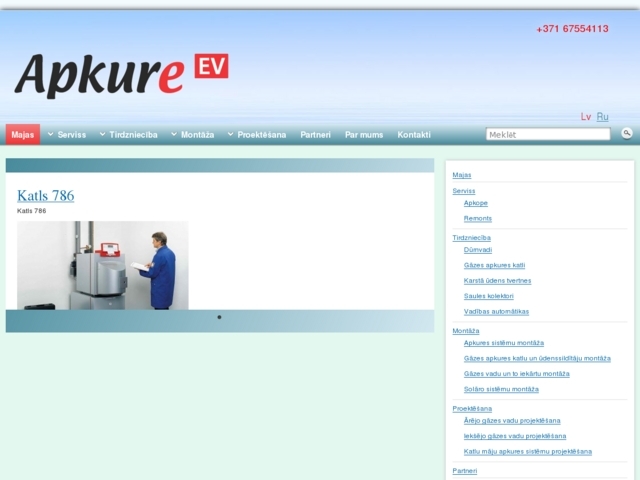Open Vadības automātikas sidebar link
The image size is (640, 480).
coord(496,311)
